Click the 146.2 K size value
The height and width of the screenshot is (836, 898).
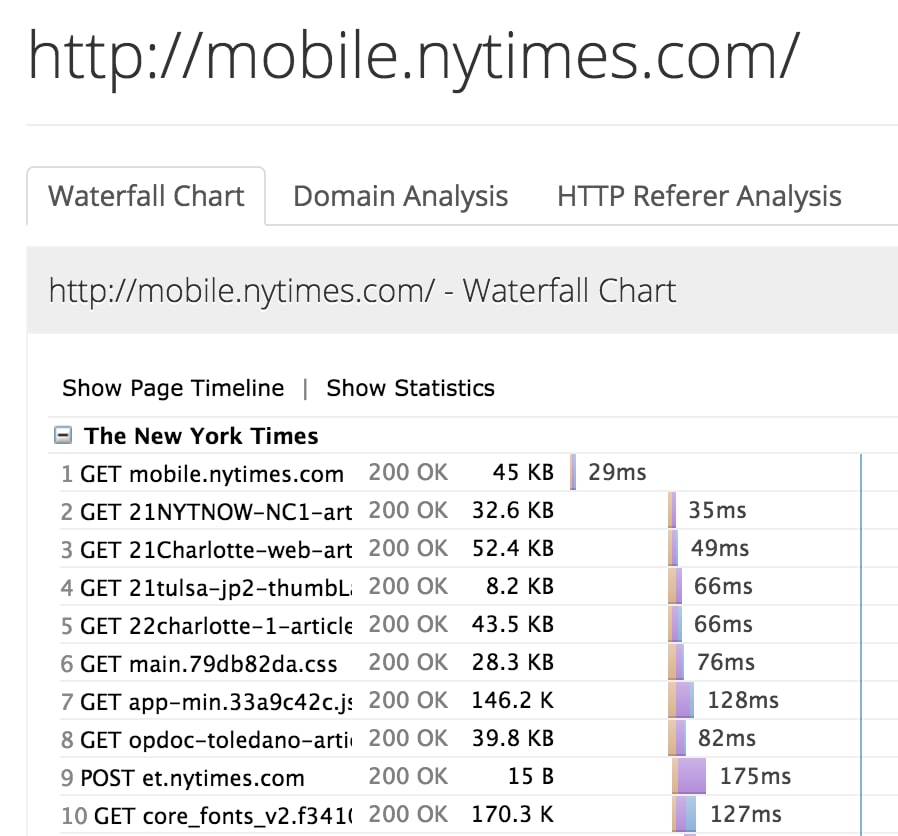pos(513,700)
